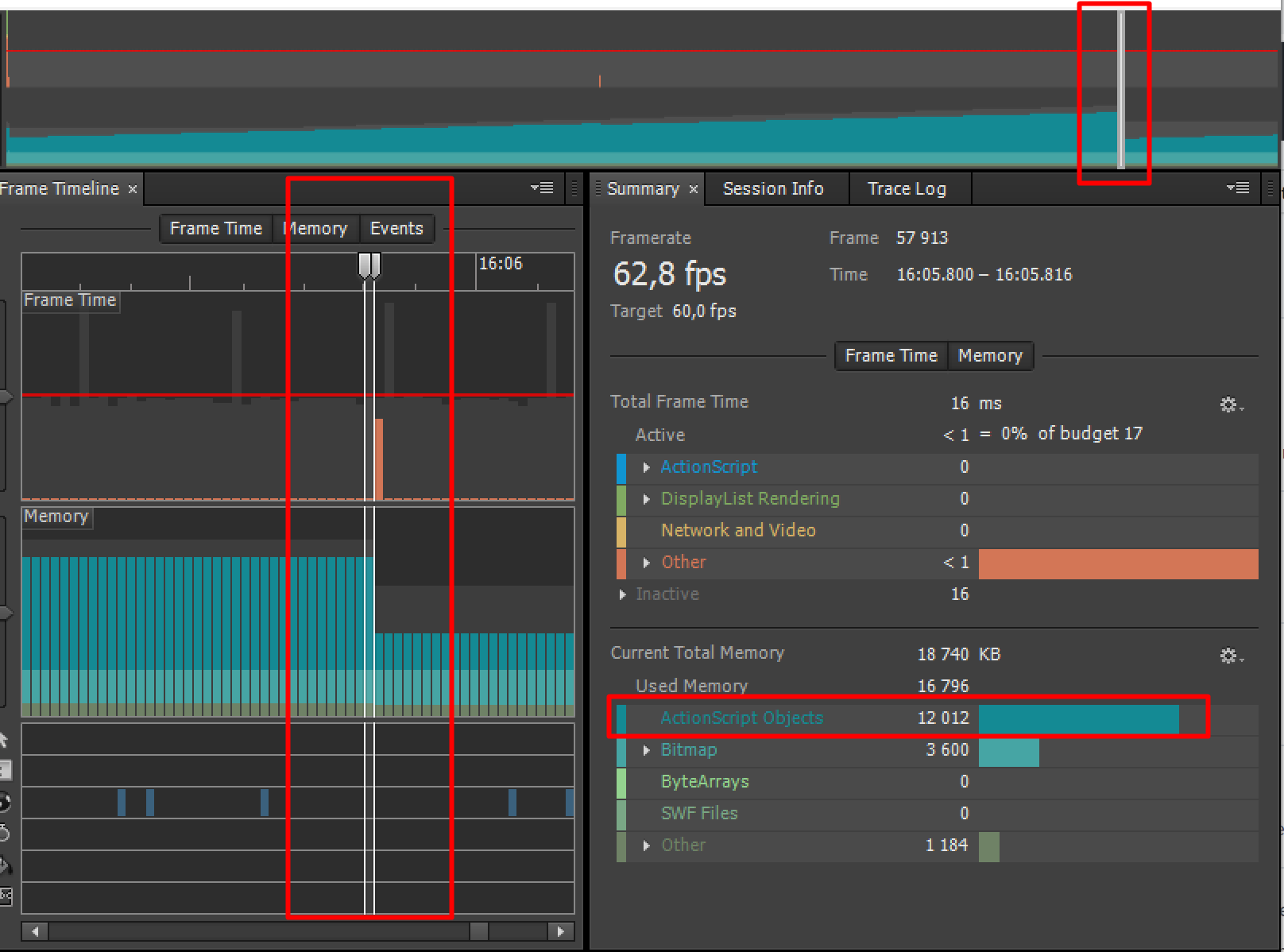The image size is (1284, 952).
Task: Click the frame selection handle on timeline ruler
Action: [x=369, y=265]
